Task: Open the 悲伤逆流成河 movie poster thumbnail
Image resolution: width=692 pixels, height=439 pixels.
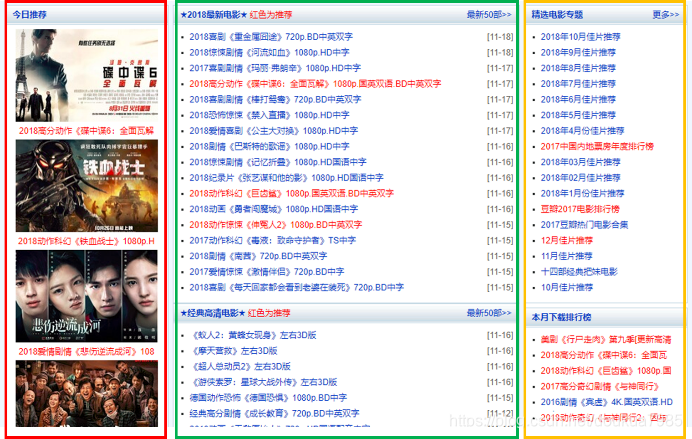Action: [86, 296]
